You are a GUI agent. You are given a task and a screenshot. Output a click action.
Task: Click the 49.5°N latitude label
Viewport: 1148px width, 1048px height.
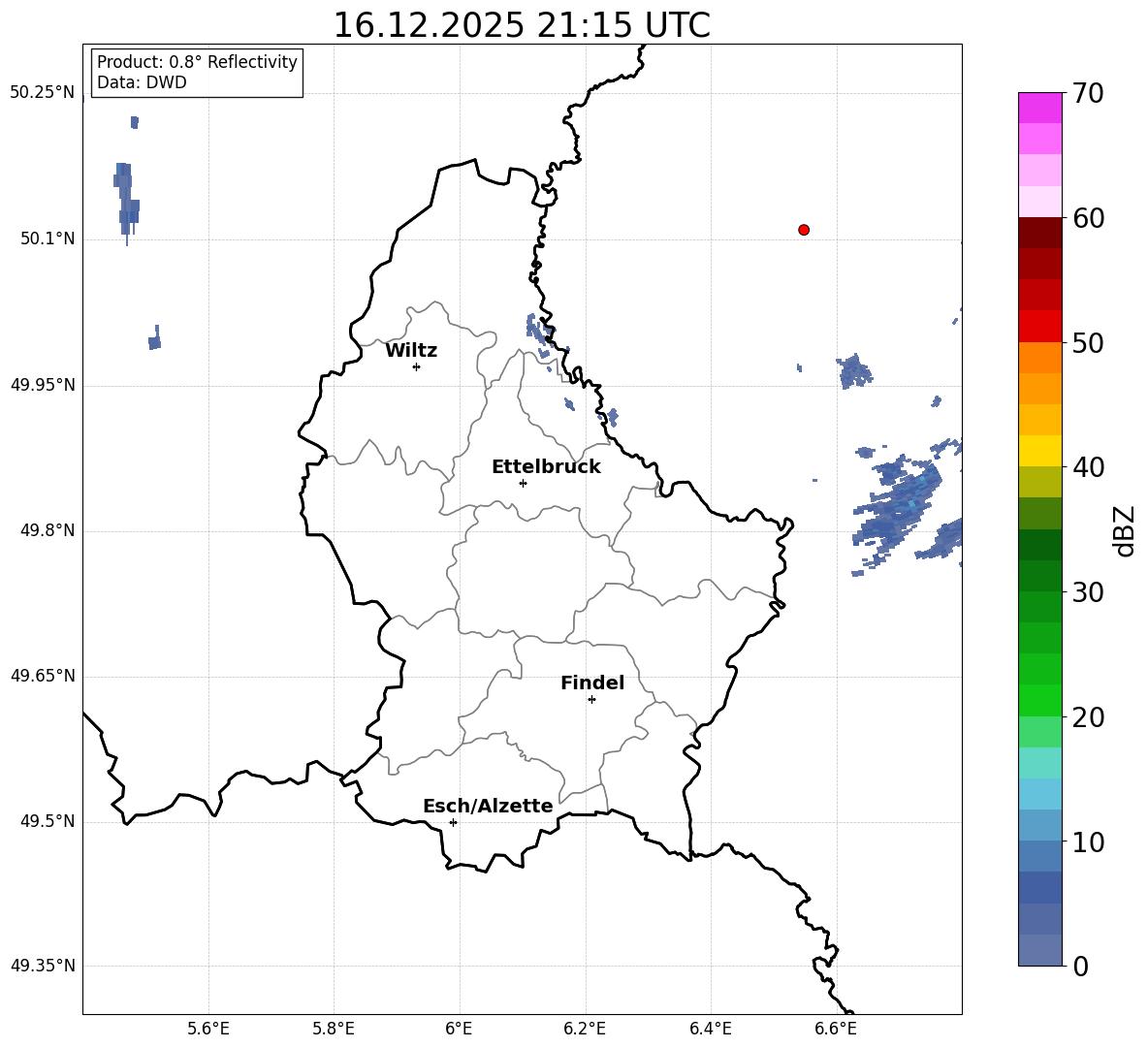[x=48, y=821]
